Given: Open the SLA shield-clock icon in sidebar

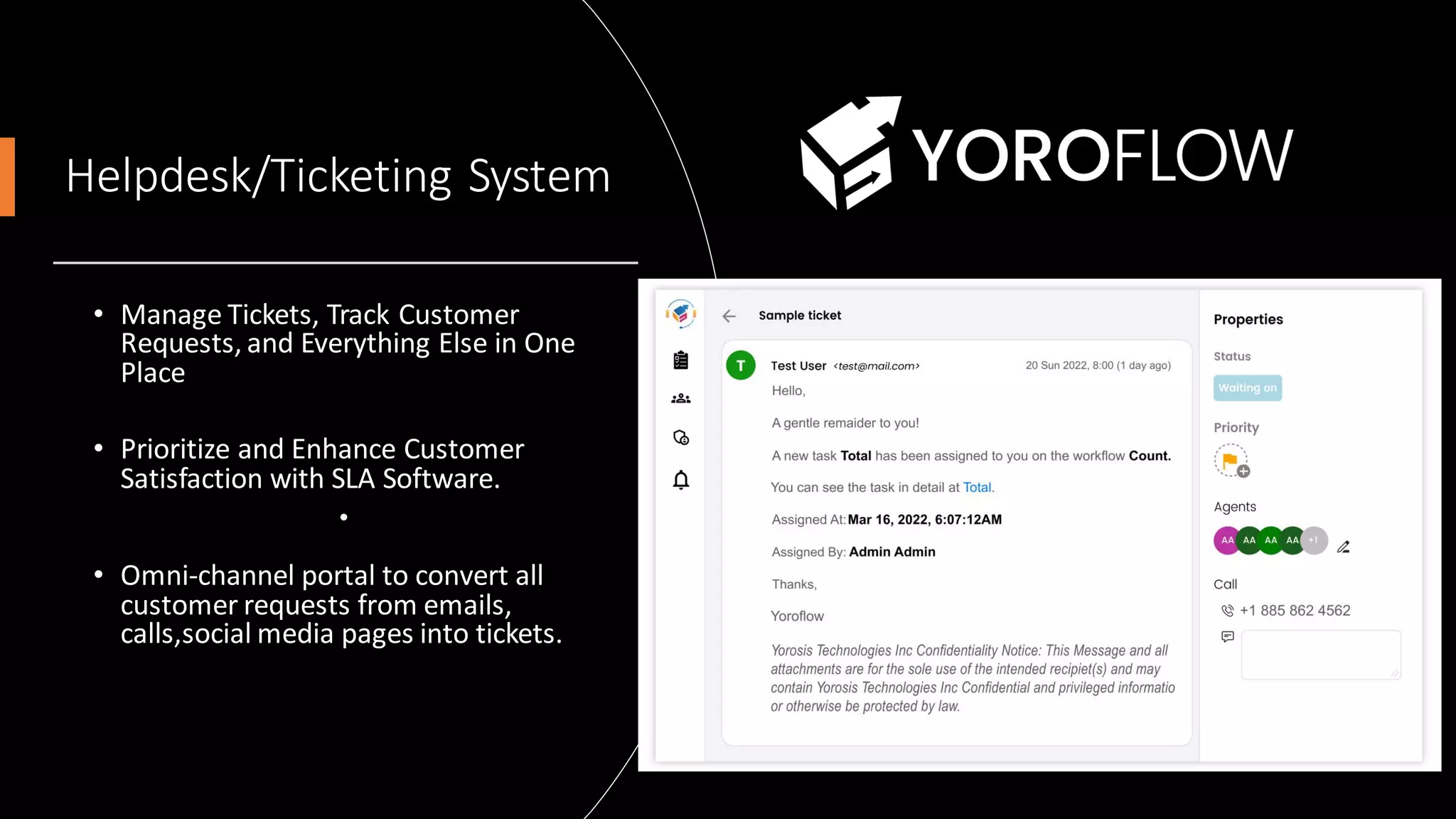Looking at the screenshot, I should pos(681,438).
